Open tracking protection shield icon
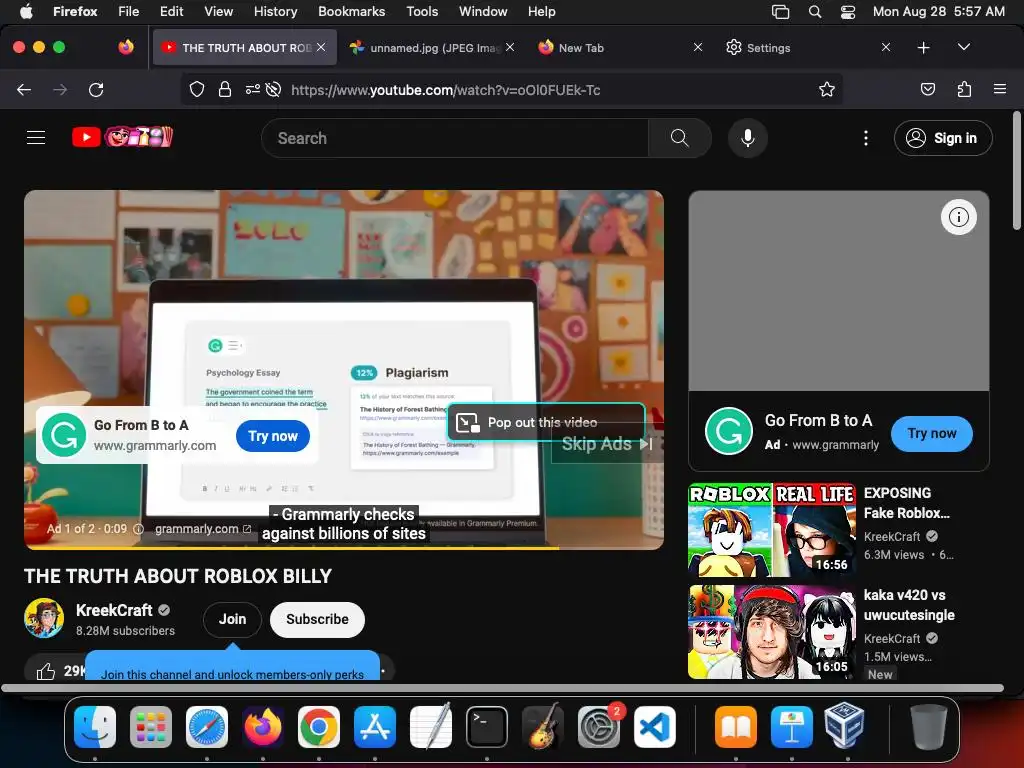This screenshot has width=1024, height=768. [197, 89]
